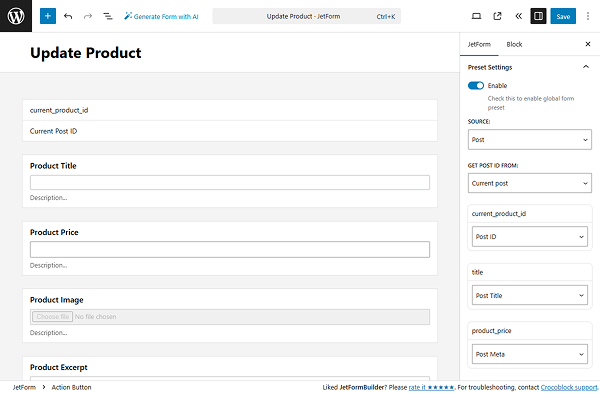
Task: Open the Update Product command palette bar
Action: coord(307,16)
